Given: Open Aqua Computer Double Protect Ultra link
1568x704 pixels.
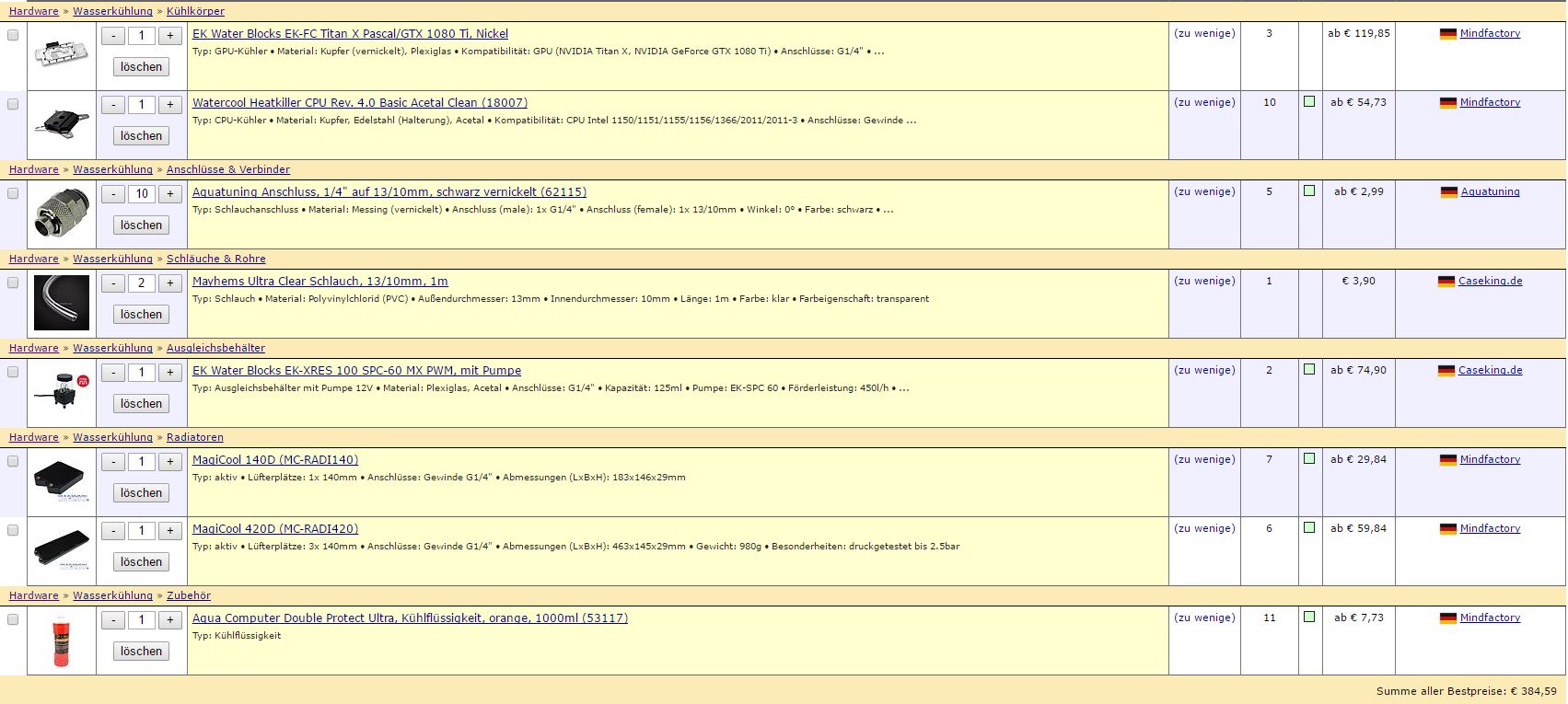Looking at the screenshot, I should pos(410,618).
